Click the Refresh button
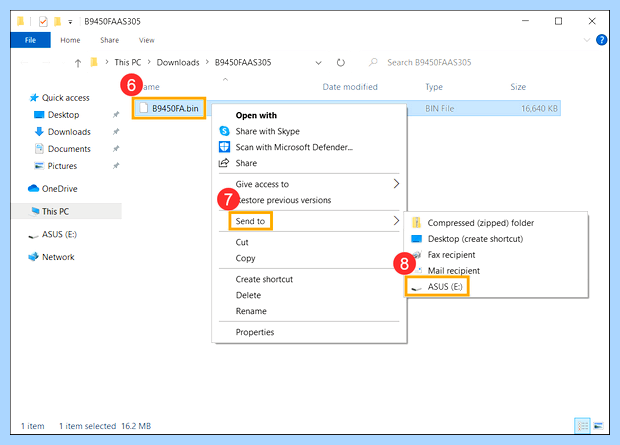This screenshot has width=620, height=445. pos(340,62)
